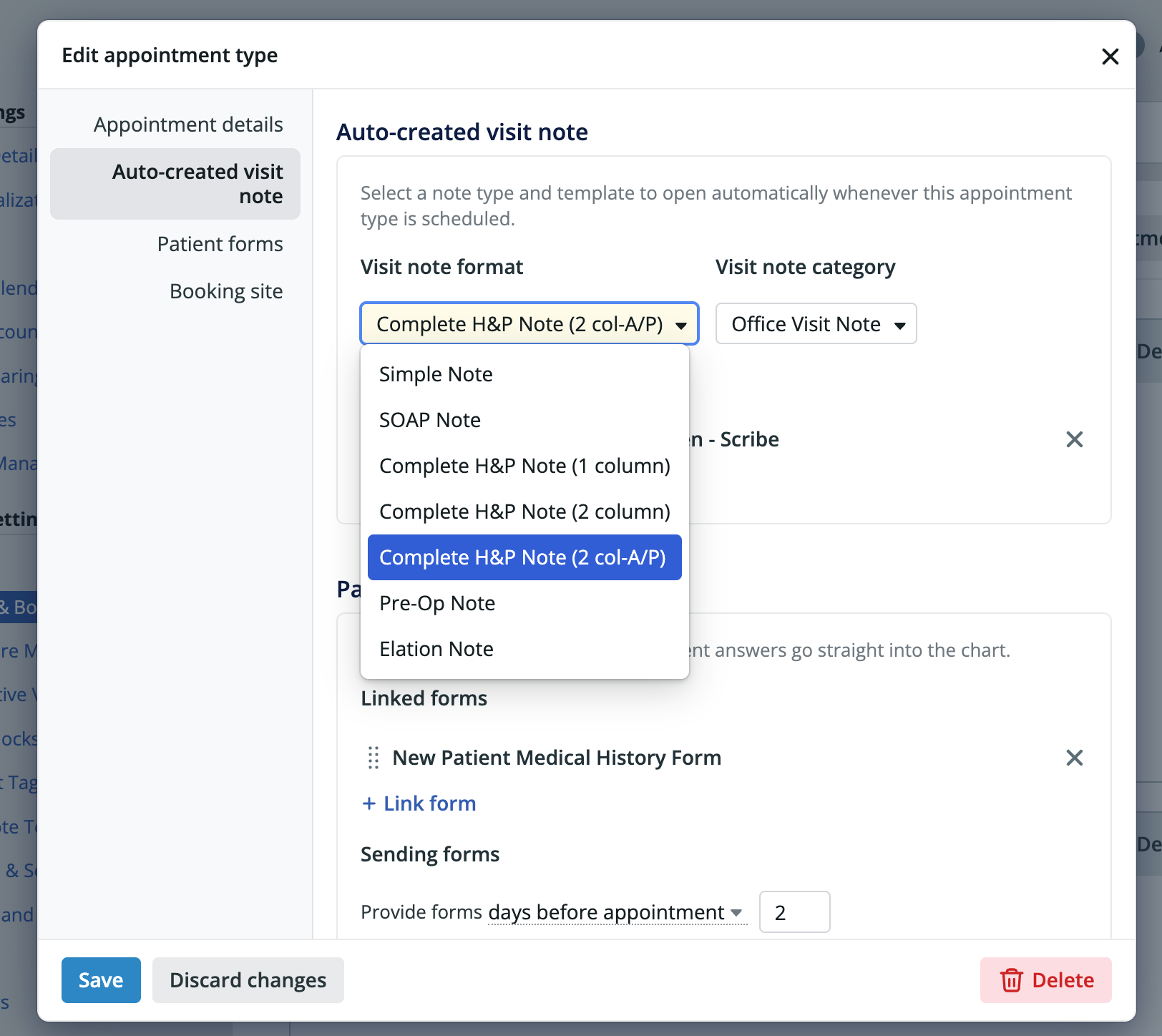Remove the Scribe template with its X icon
This screenshot has width=1162, height=1036.
click(x=1074, y=439)
